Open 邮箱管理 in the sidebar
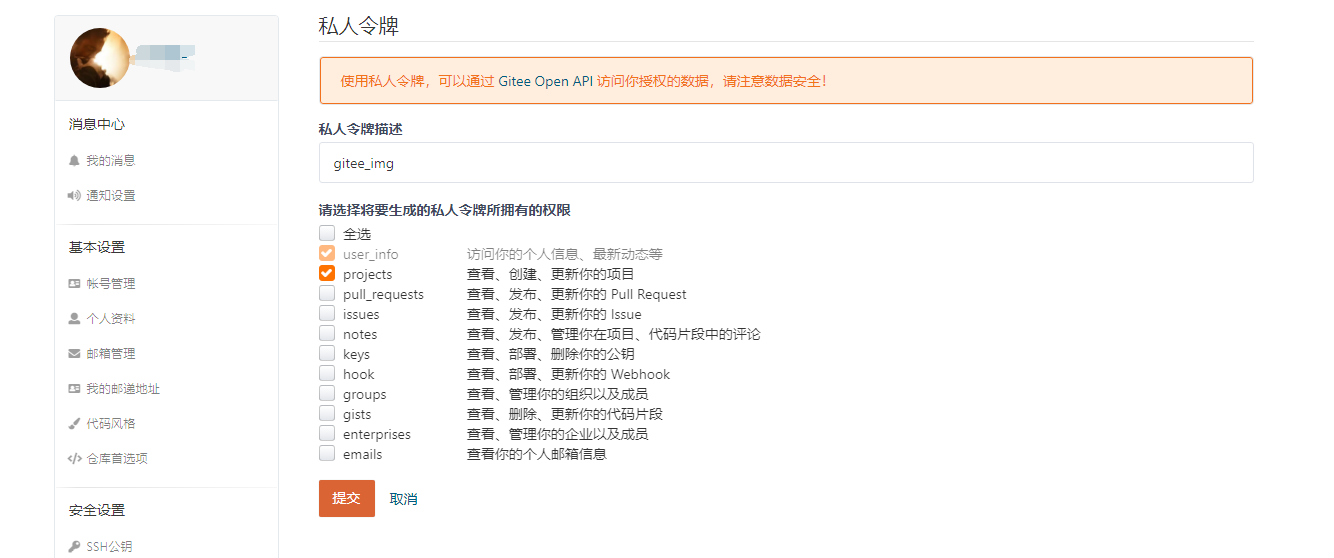This screenshot has height=558, width=1334. 110,354
